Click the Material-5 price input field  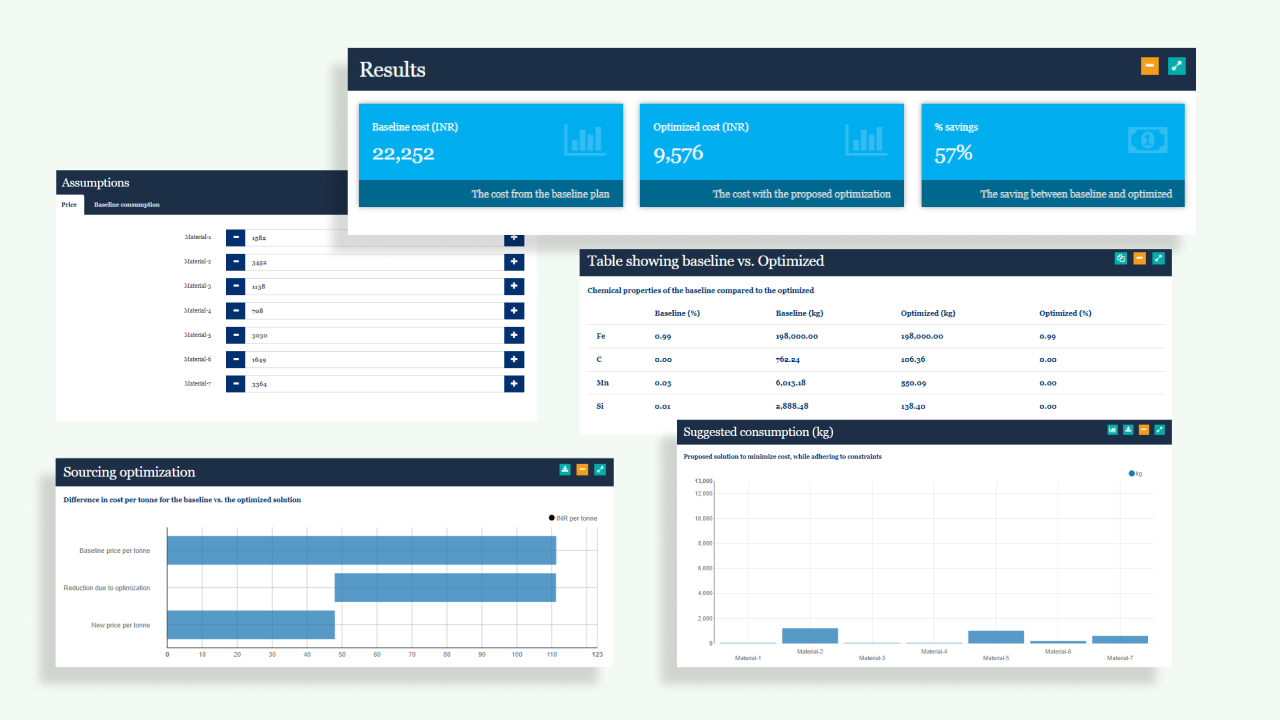tap(375, 336)
